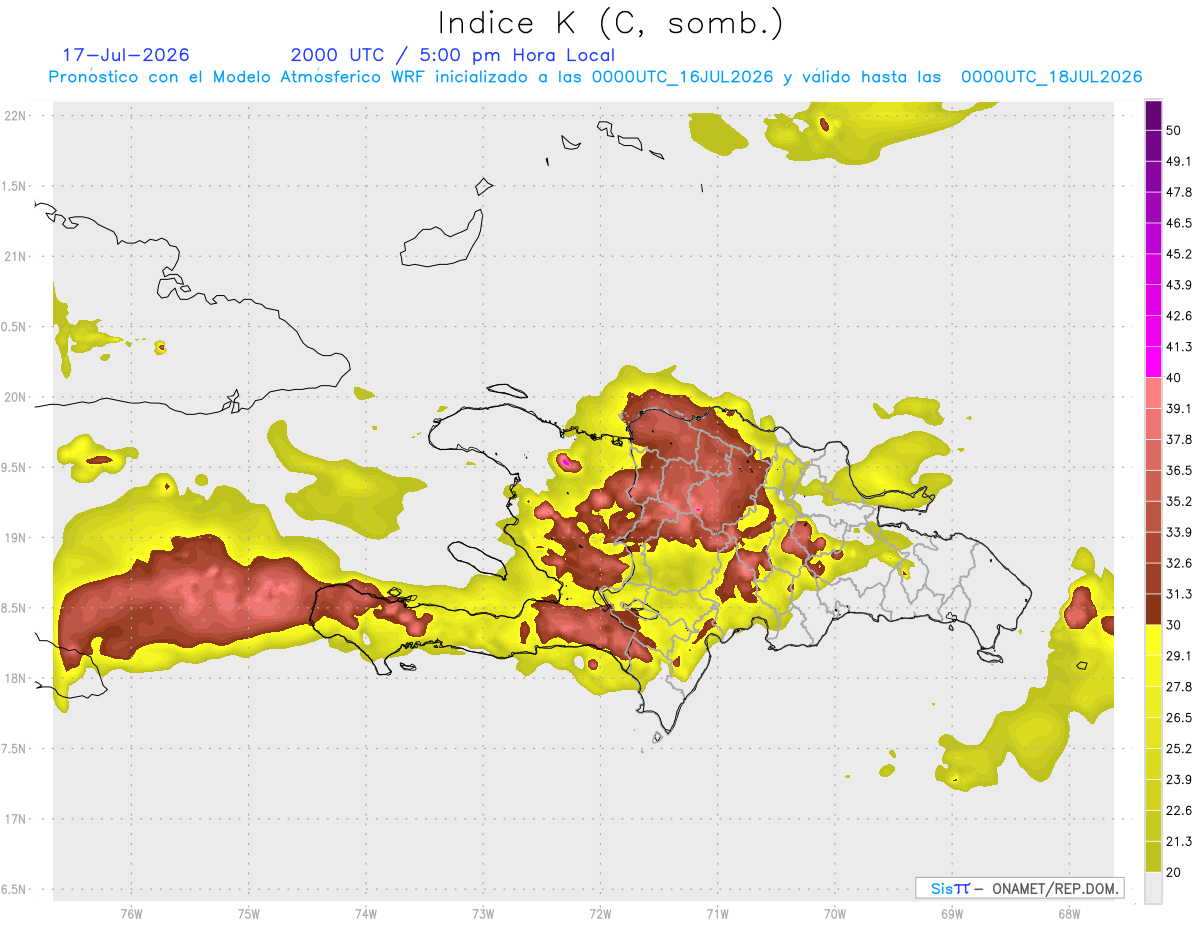1200x927 pixels.
Task: Click "0000UTC_16JUL2026" initialization time in forecast line
Action: point(682,77)
